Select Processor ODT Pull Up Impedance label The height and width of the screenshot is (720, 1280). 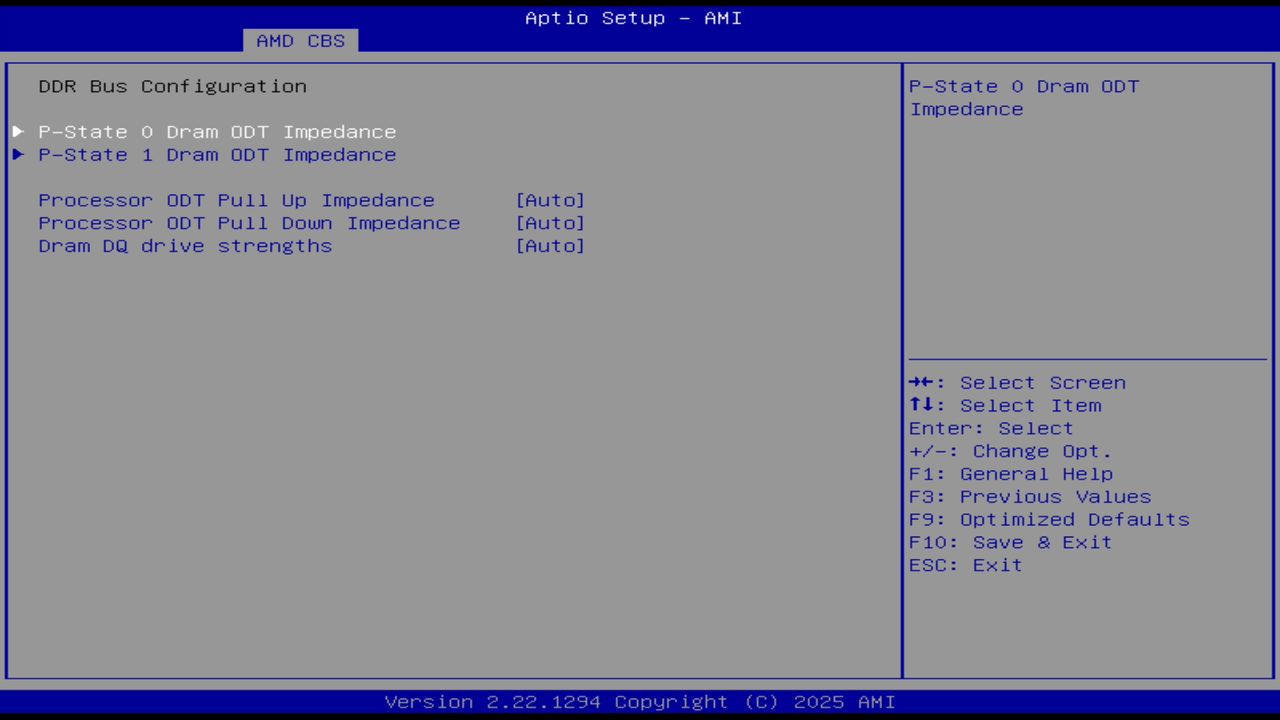point(237,200)
